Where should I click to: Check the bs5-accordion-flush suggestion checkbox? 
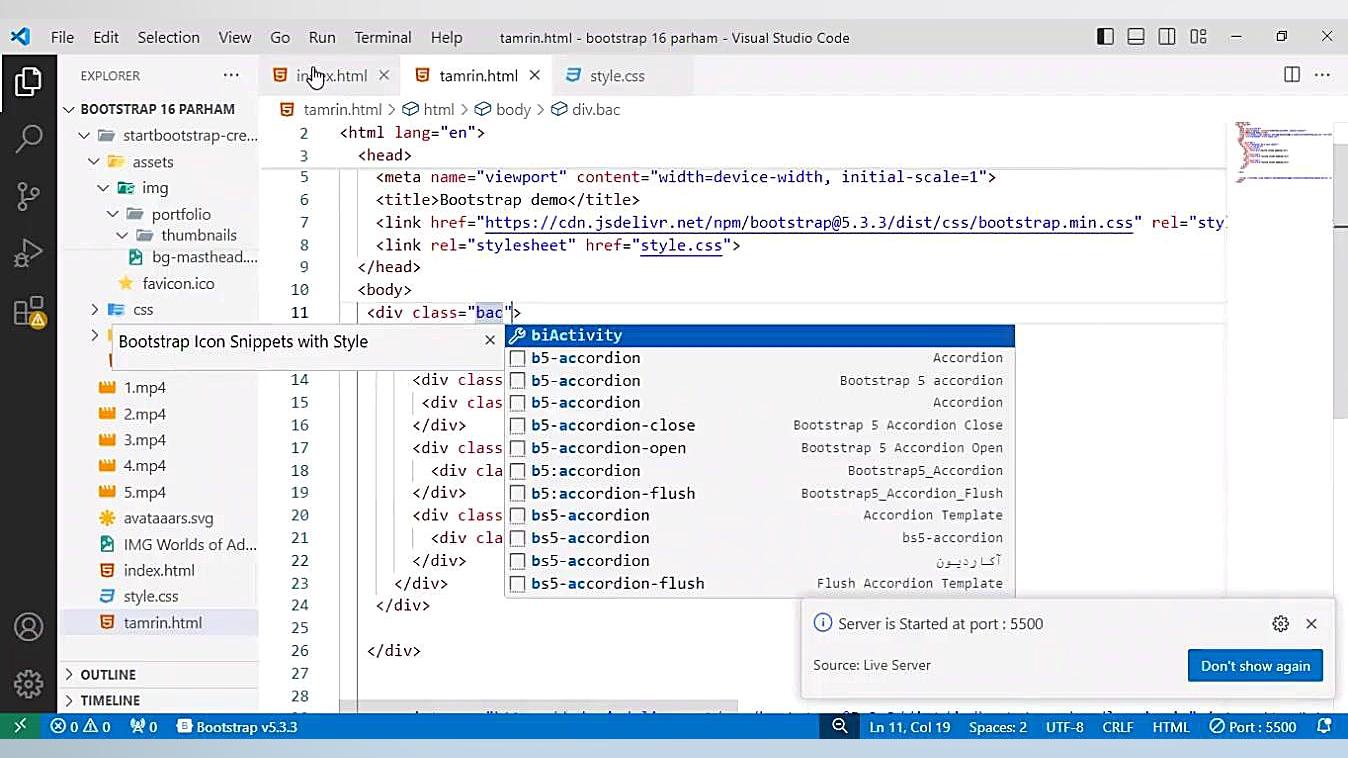coord(517,584)
